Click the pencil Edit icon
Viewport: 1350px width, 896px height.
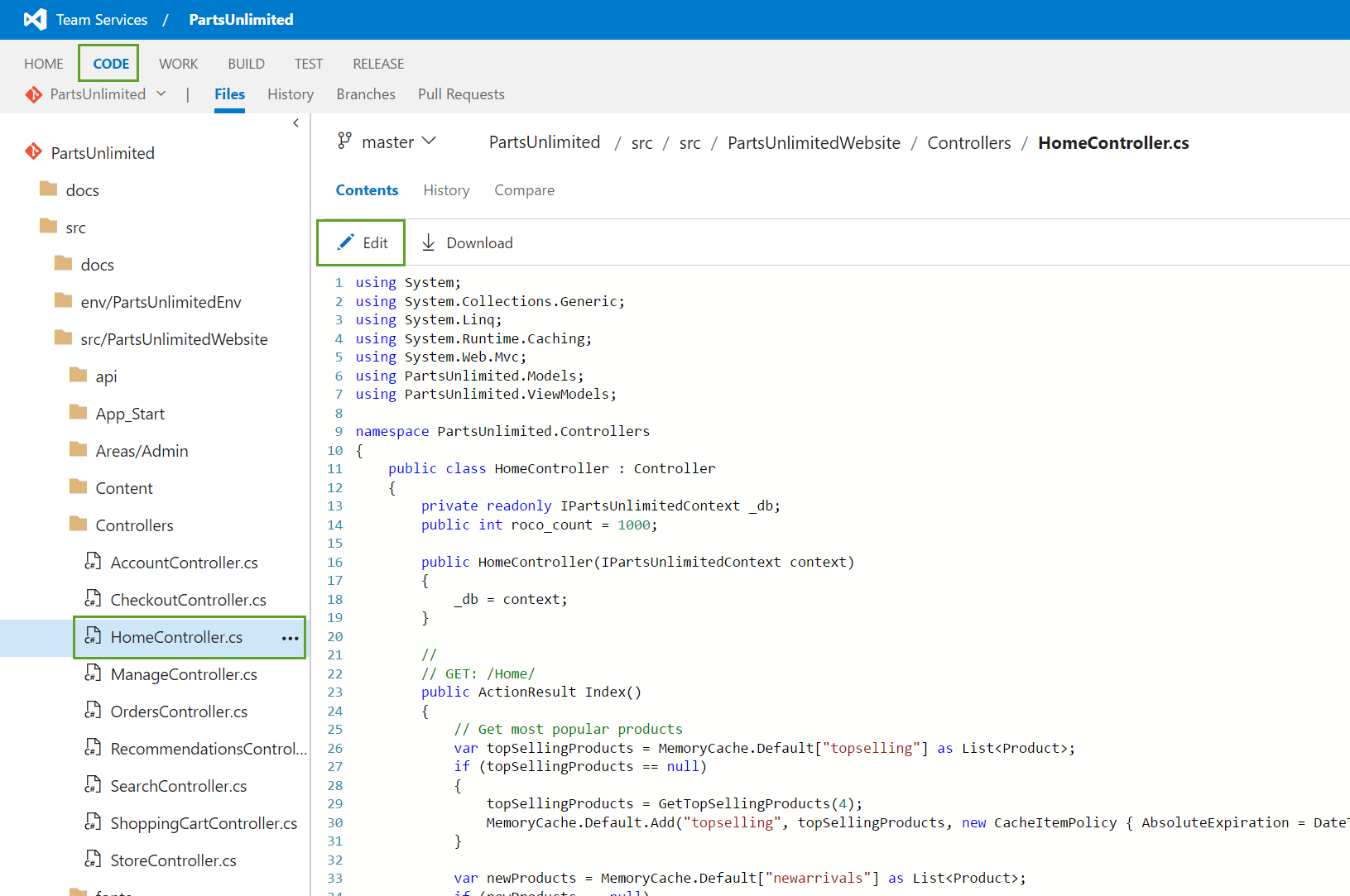[345, 242]
